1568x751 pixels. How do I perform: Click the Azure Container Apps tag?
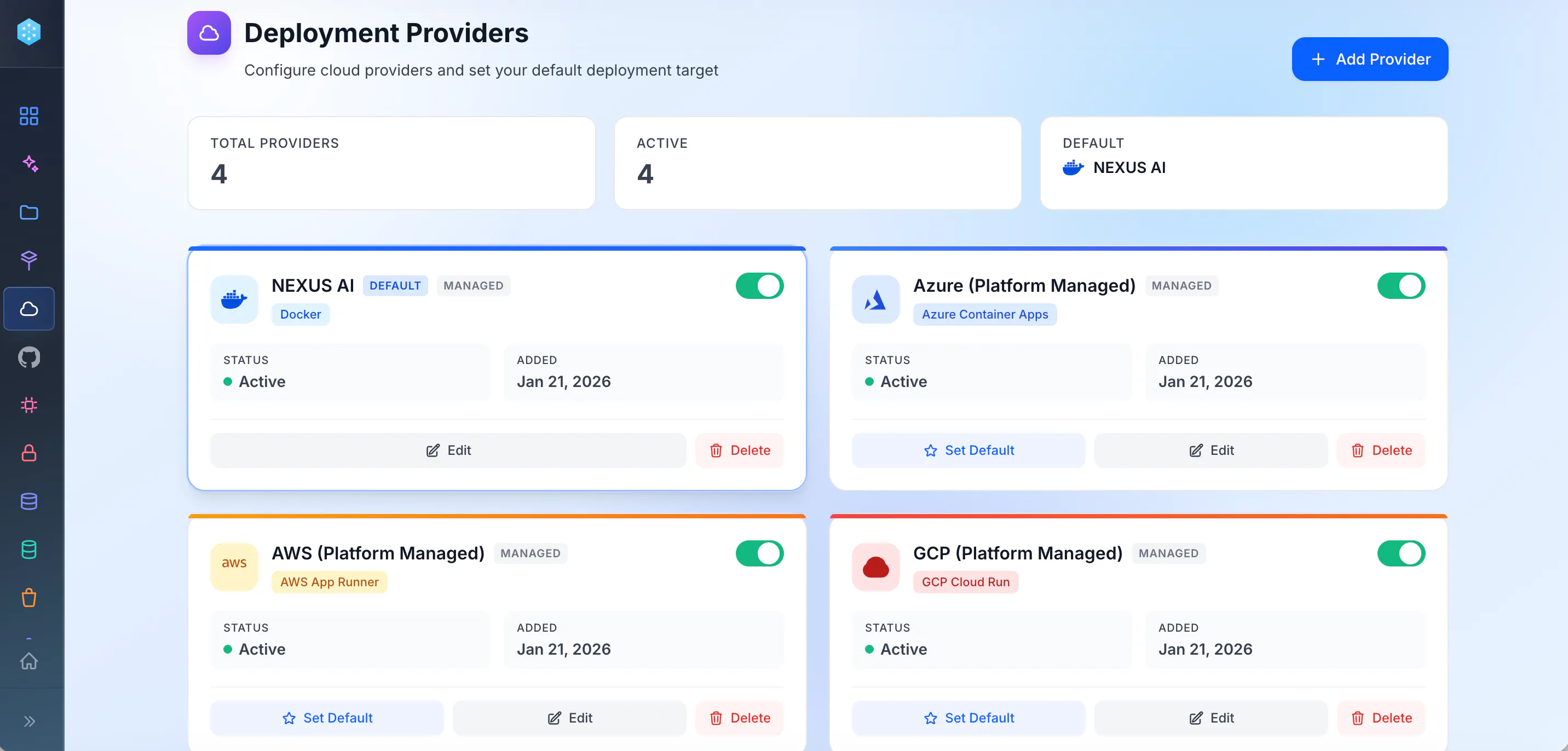(985, 315)
